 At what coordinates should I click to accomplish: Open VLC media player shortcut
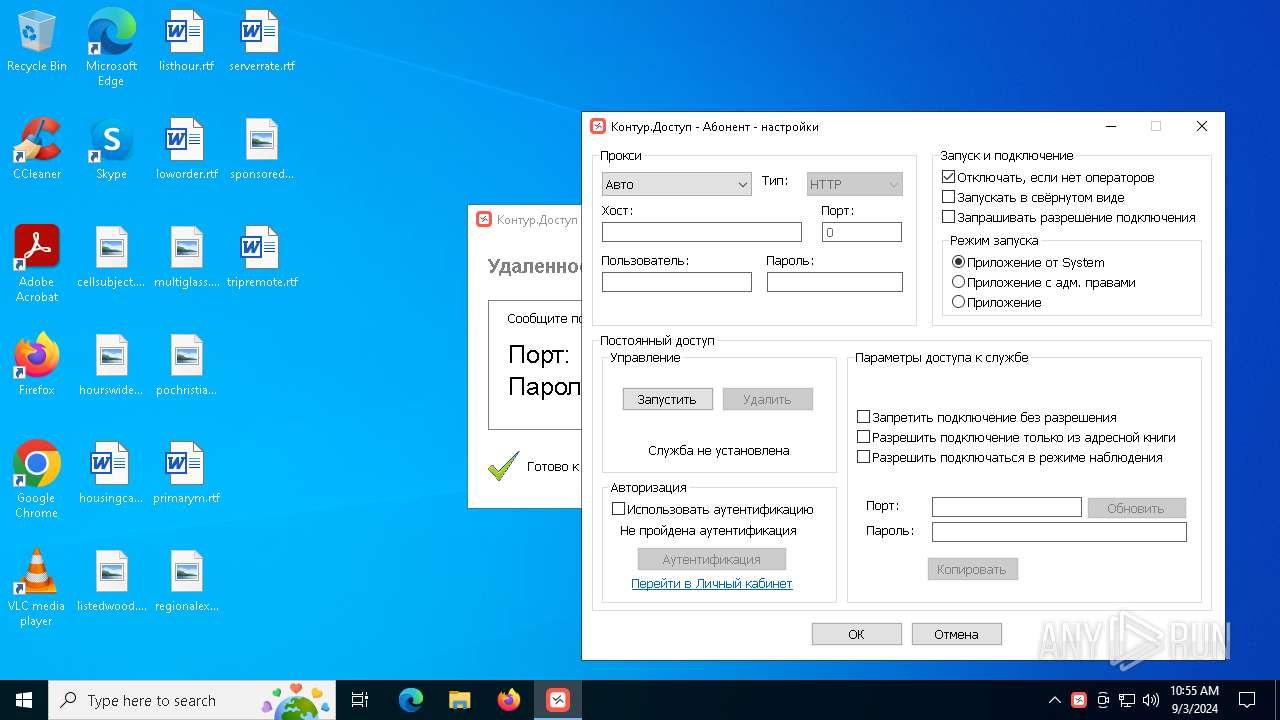[x=37, y=588]
